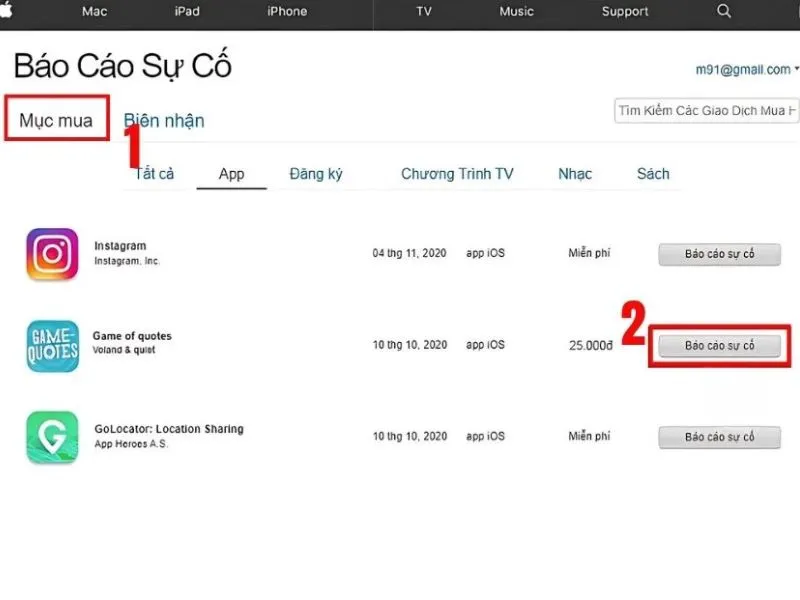Select the Mục mua tab
This screenshot has width=800, height=600.
pos(56,120)
